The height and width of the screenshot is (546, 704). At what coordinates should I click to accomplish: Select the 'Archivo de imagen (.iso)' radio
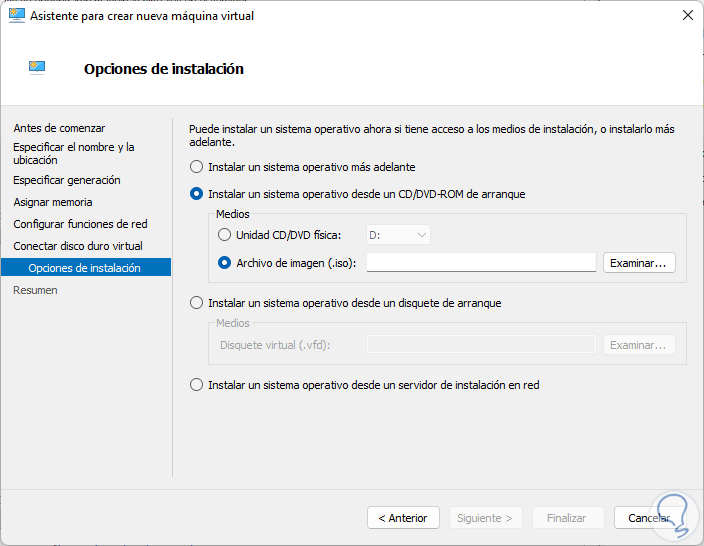[x=225, y=263]
